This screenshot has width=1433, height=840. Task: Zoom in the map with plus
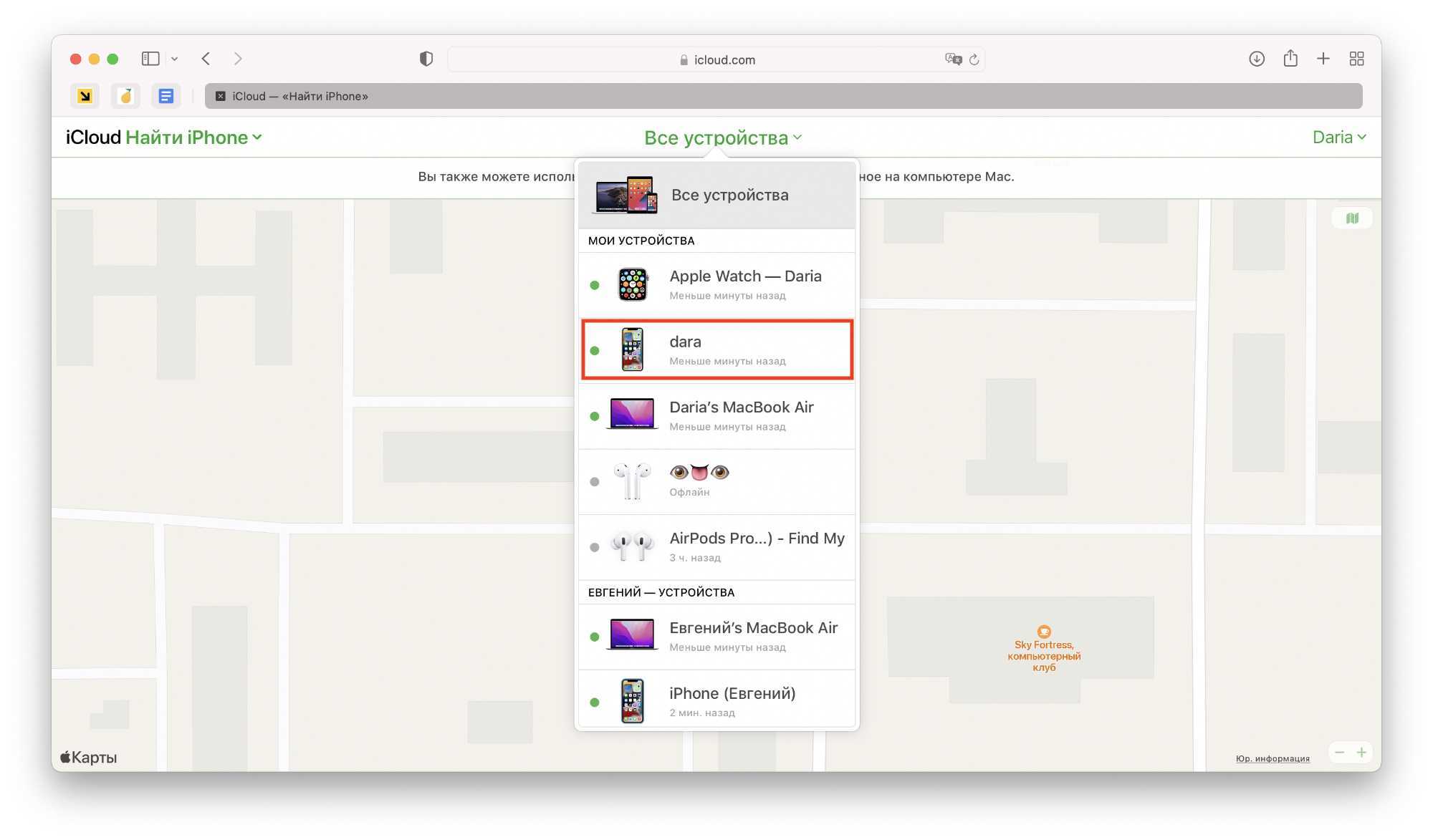point(1362,752)
